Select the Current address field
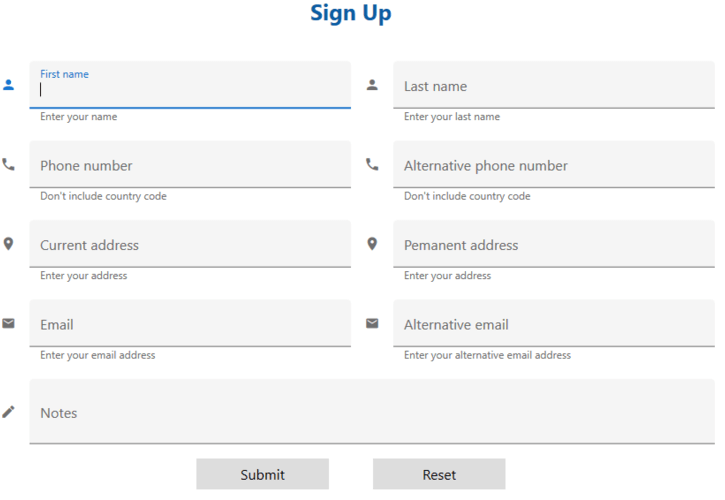This screenshot has height=500, width=725. click(190, 244)
